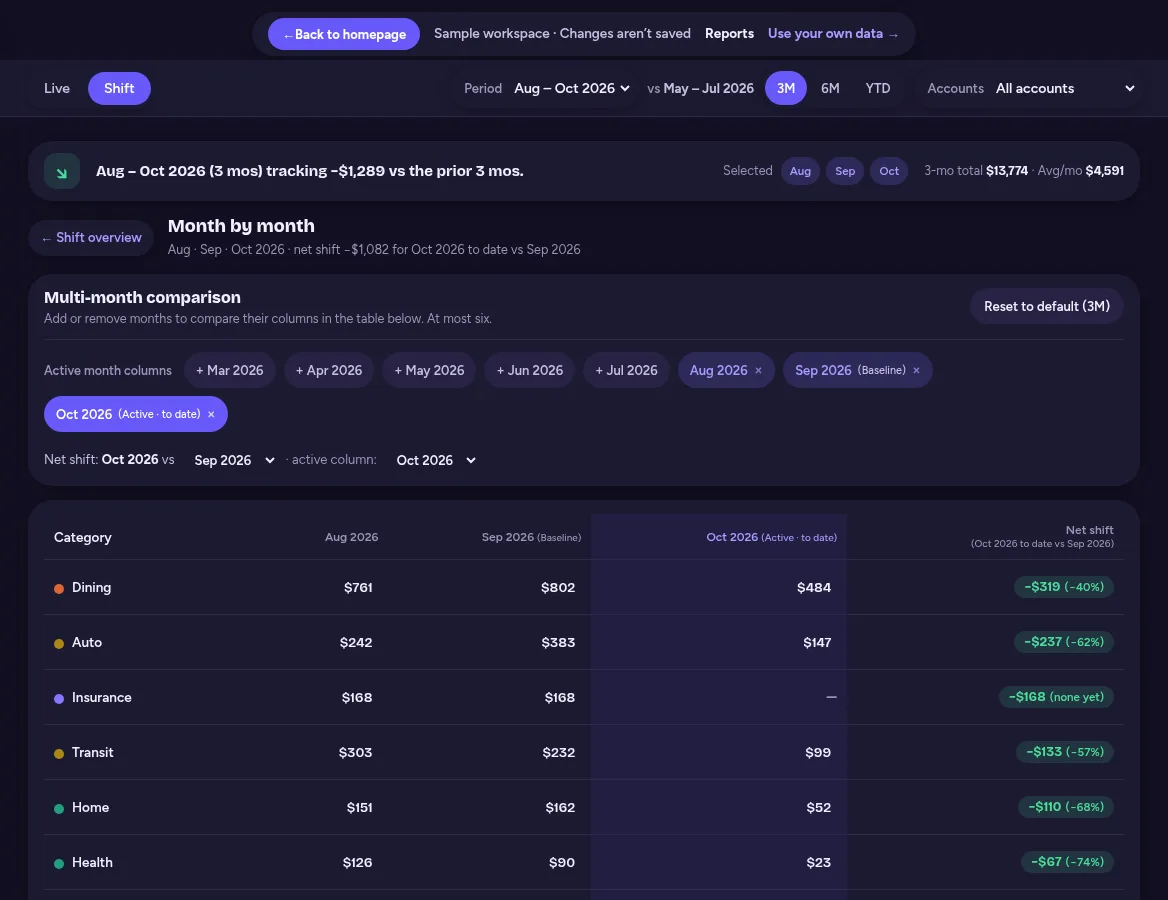The width and height of the screenshot is (1168, 900).
Task: Switch to the Live tab
Action: tap(57, 89)
